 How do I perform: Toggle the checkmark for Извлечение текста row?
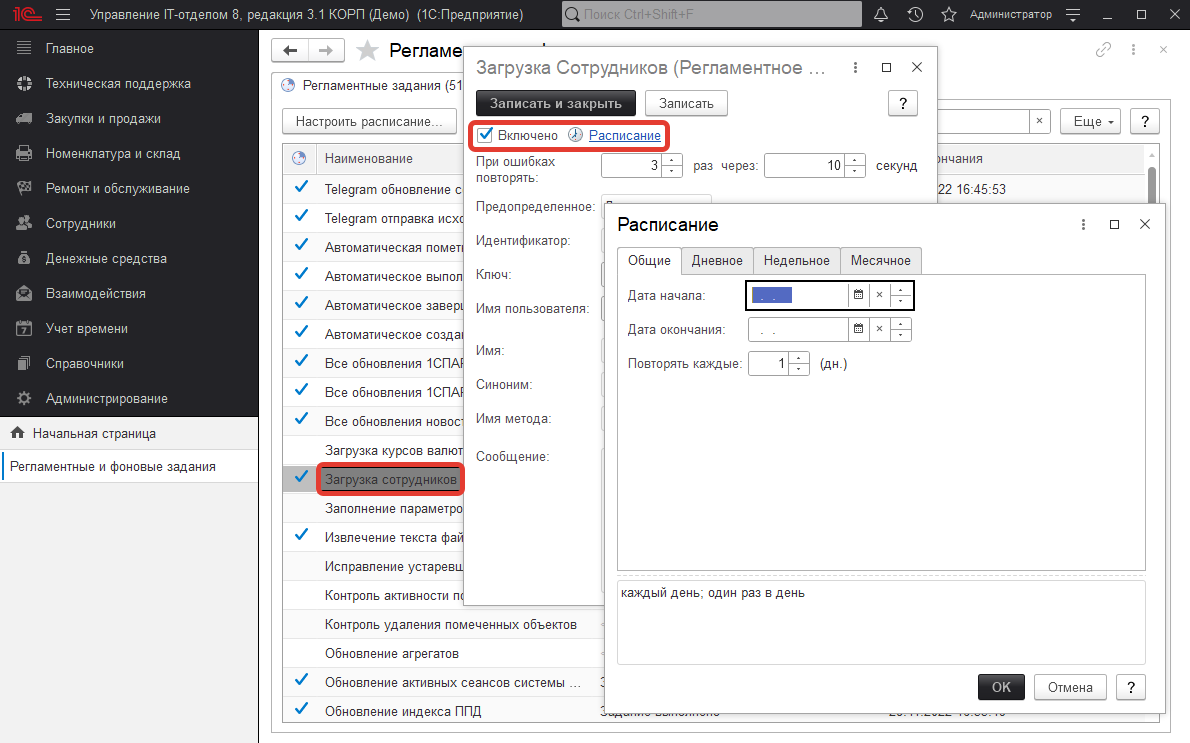click(x=300, y=535)
